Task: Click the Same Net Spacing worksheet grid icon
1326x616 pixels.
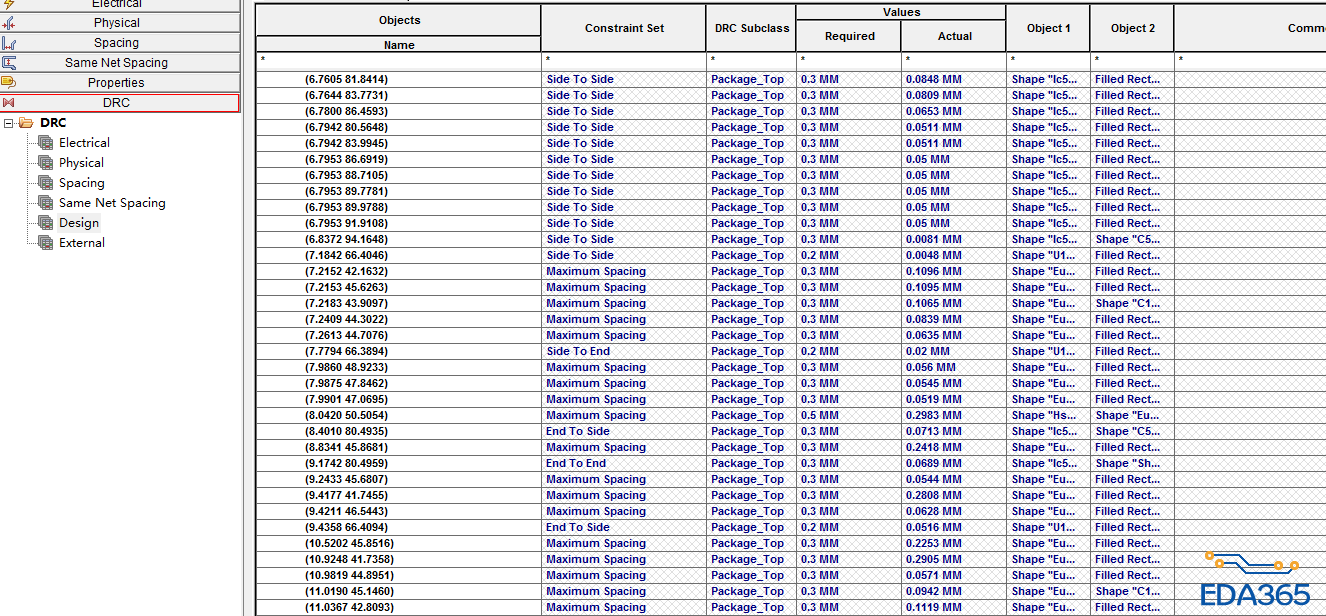Action: (45, 203)
